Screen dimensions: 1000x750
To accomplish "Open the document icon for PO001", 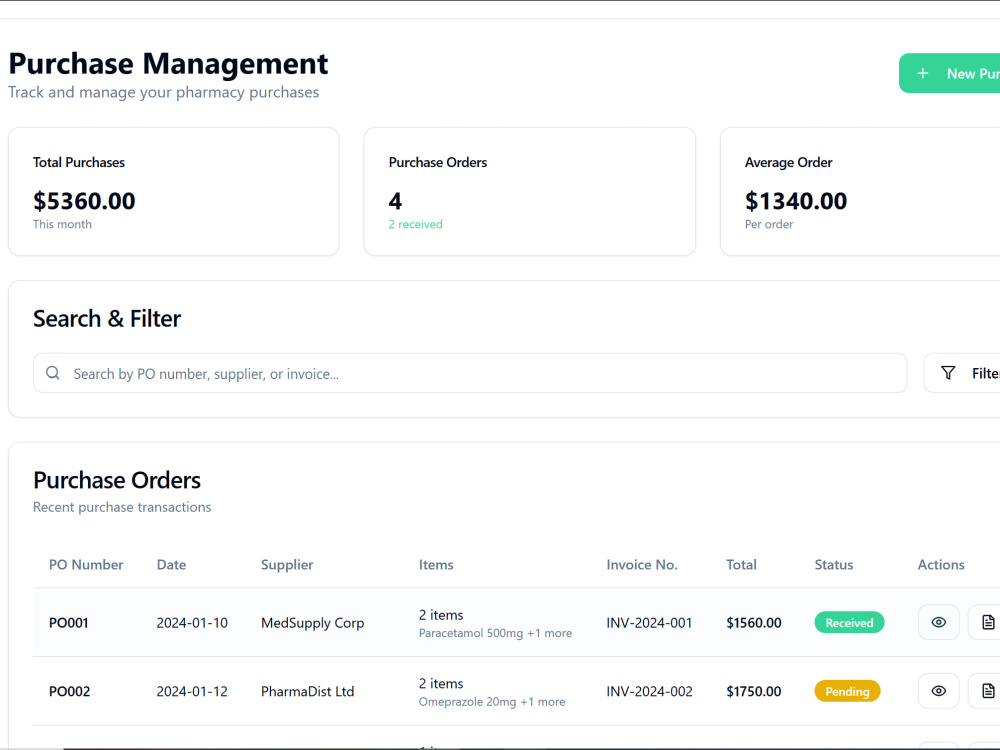I will pos(987,622).
